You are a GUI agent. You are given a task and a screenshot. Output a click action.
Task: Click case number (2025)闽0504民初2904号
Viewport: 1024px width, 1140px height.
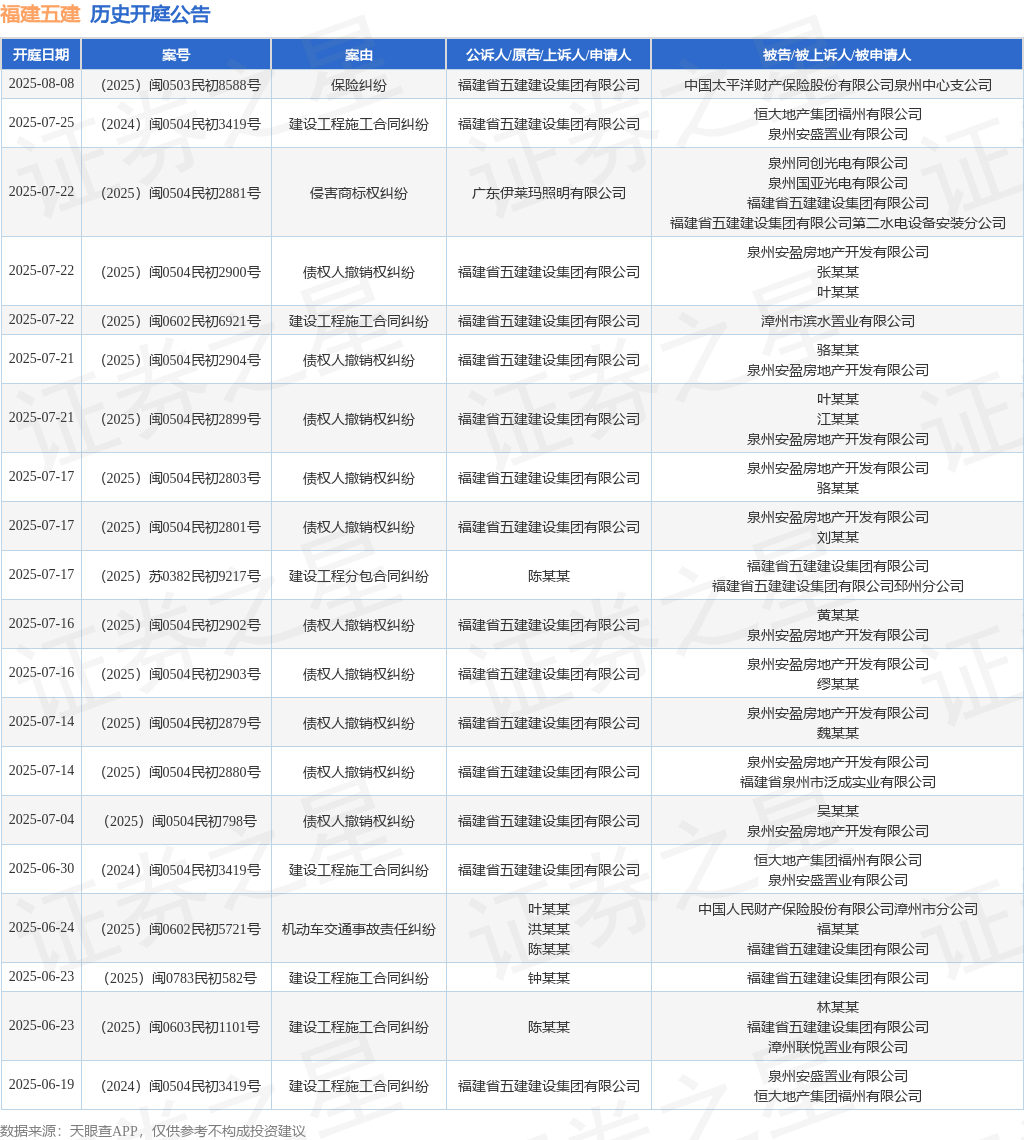[180, 361]
